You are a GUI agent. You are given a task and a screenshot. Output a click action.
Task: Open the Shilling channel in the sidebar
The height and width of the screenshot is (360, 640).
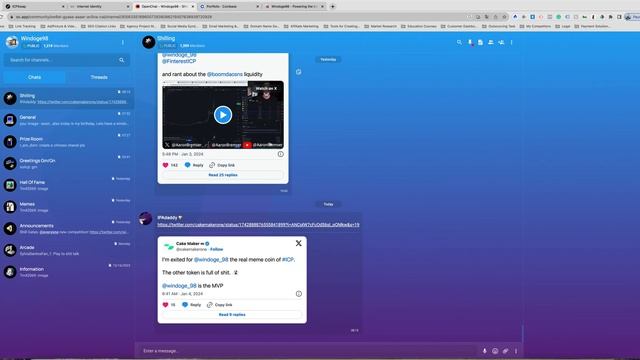[67, 98]
